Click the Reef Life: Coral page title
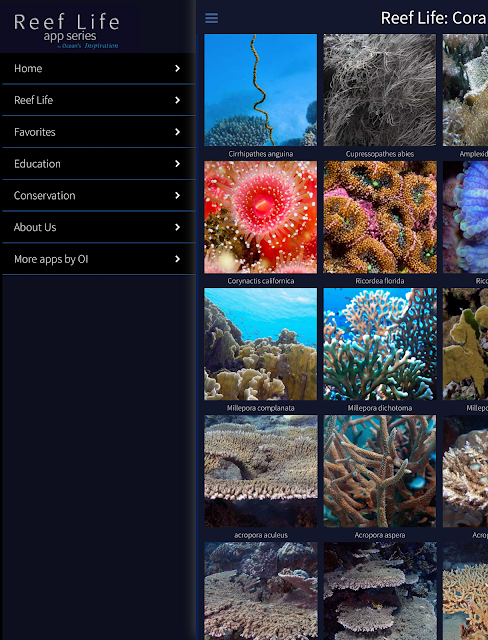 point(434,18)
